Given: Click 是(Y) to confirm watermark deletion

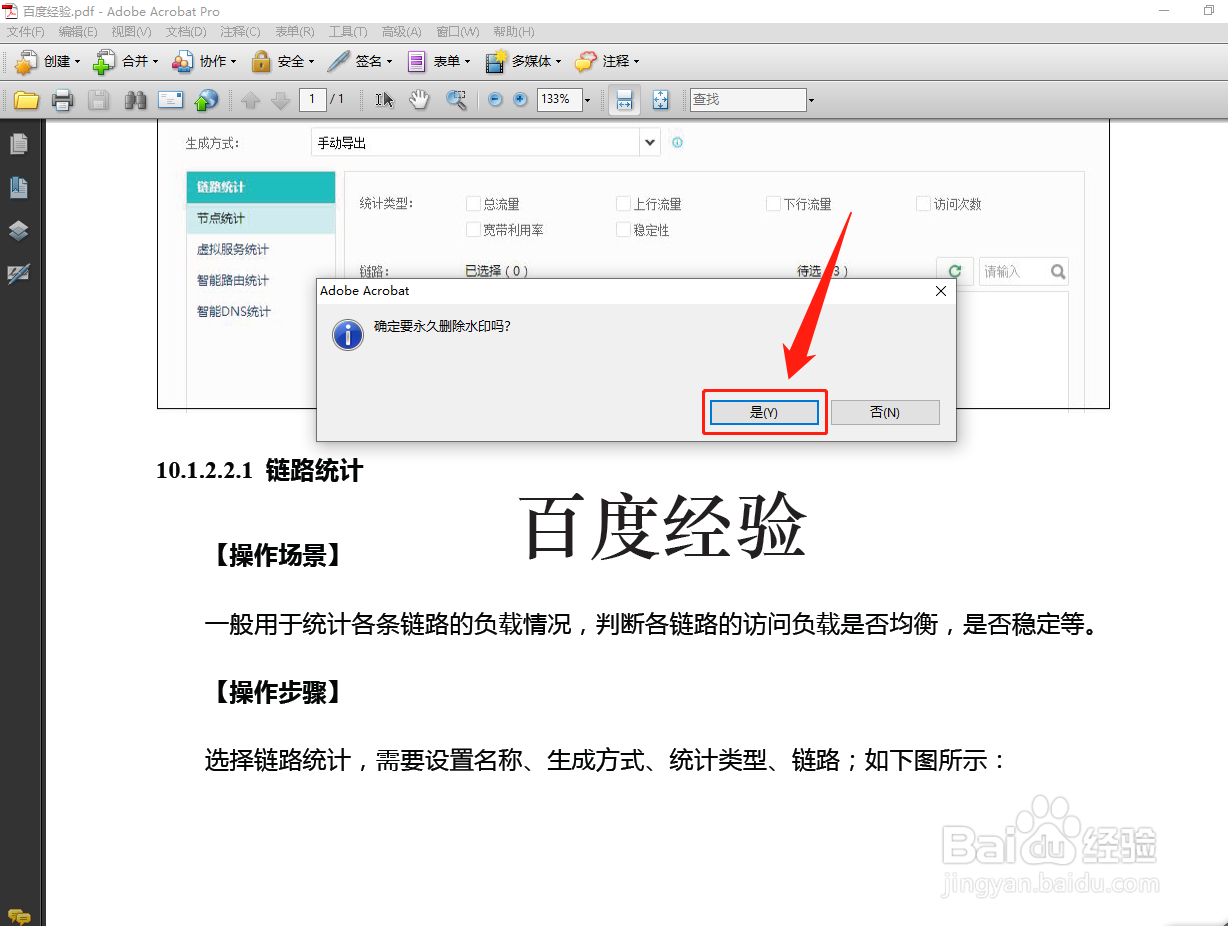Looking at the screenshot, I should tap(764, 412).
